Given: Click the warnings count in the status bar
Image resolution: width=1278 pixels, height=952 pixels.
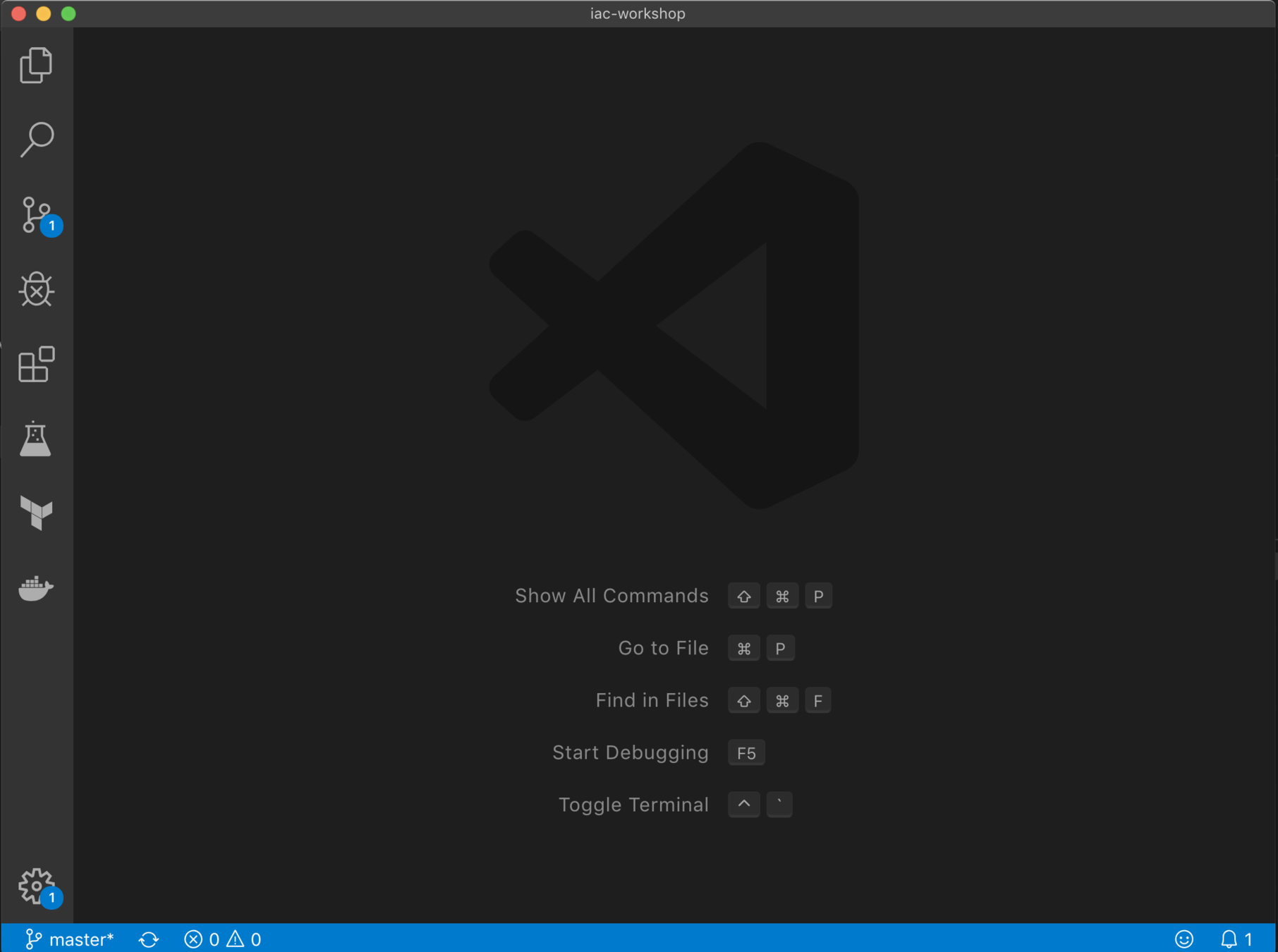Looking at the screenshot, I should click(x=244, y=939).
